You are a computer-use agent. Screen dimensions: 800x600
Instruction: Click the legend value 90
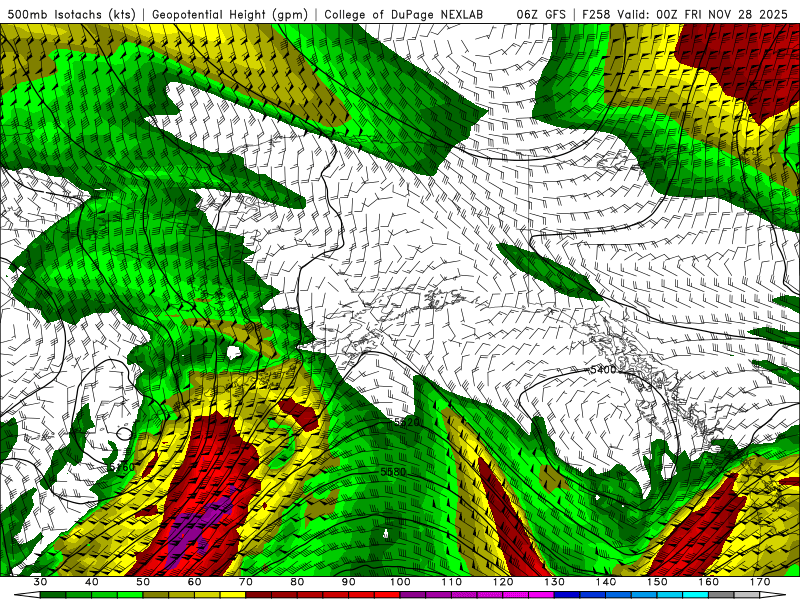(x=349, y=582)
